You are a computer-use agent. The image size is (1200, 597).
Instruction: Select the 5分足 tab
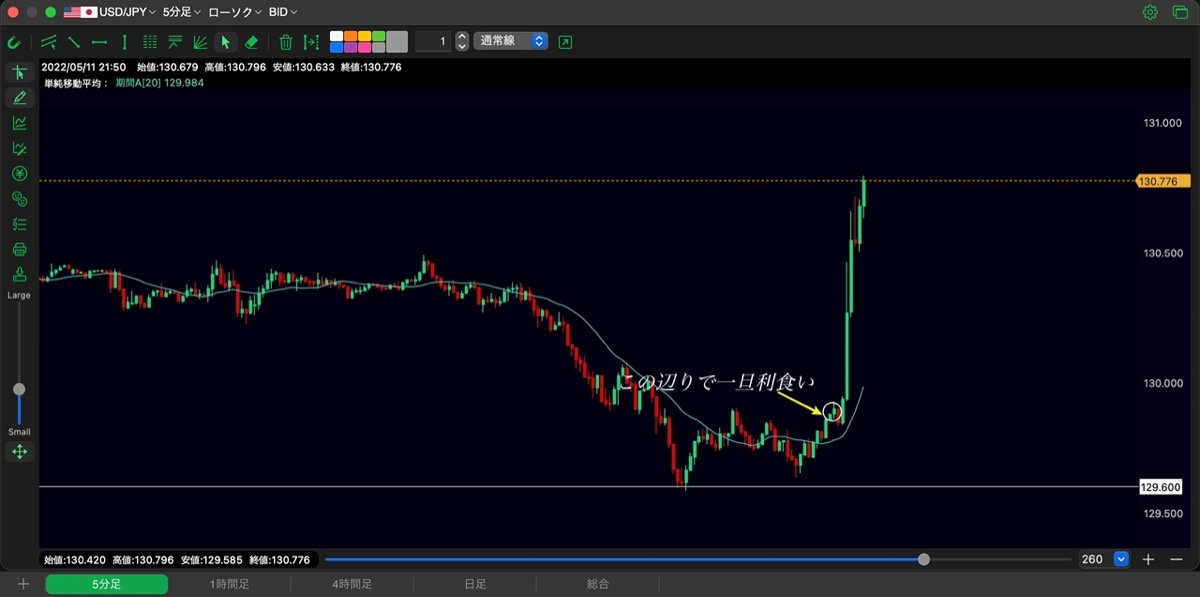[x=107, y=584]
